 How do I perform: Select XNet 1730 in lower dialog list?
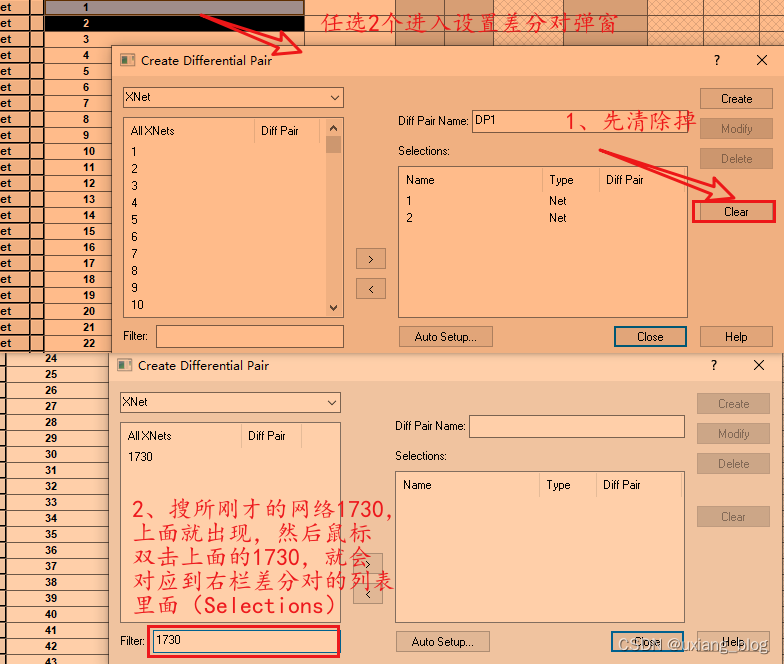click(x=140, y=456)
